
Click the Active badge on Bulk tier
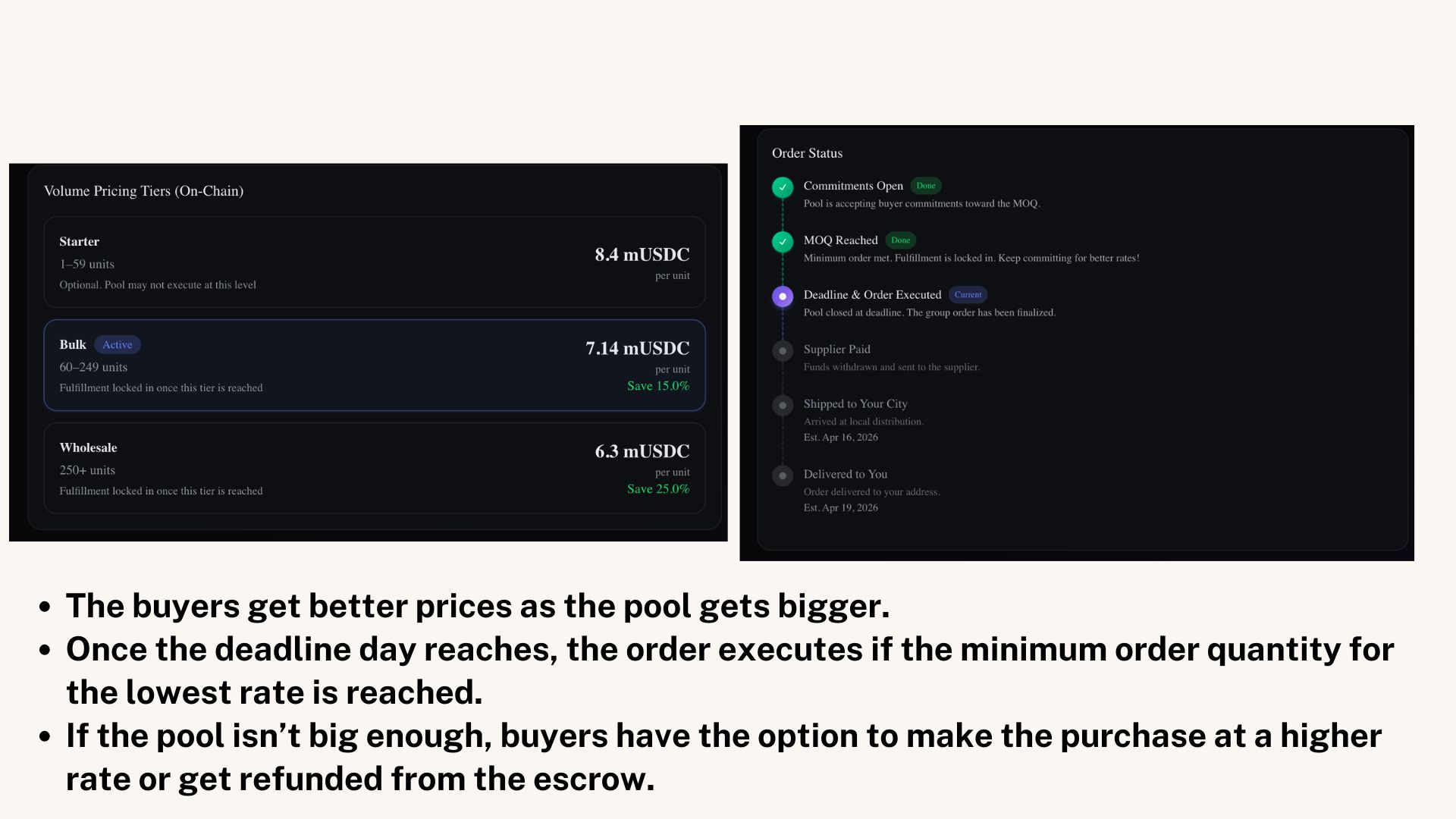pos(118,345)
